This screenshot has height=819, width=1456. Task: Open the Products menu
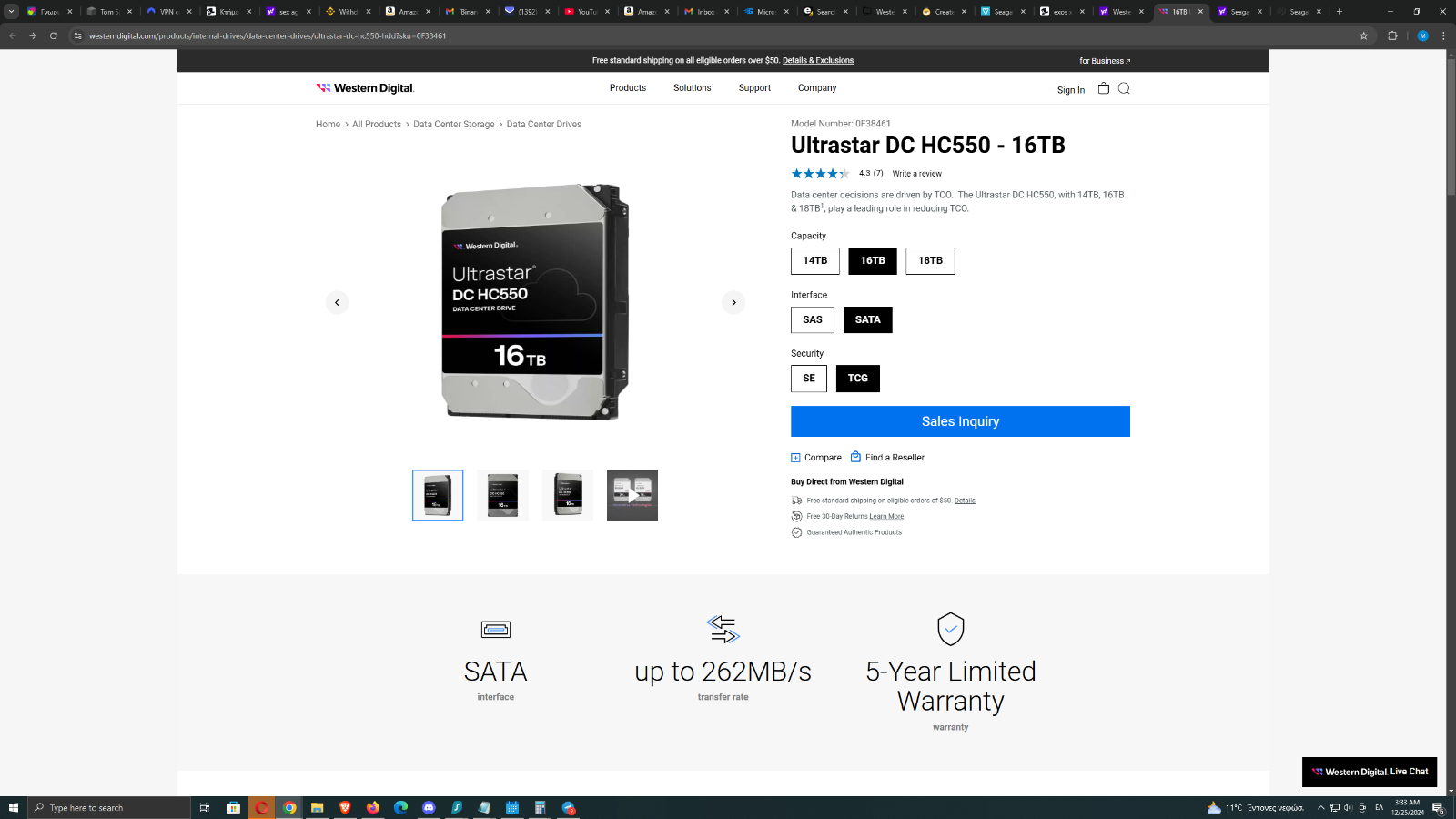628,88
